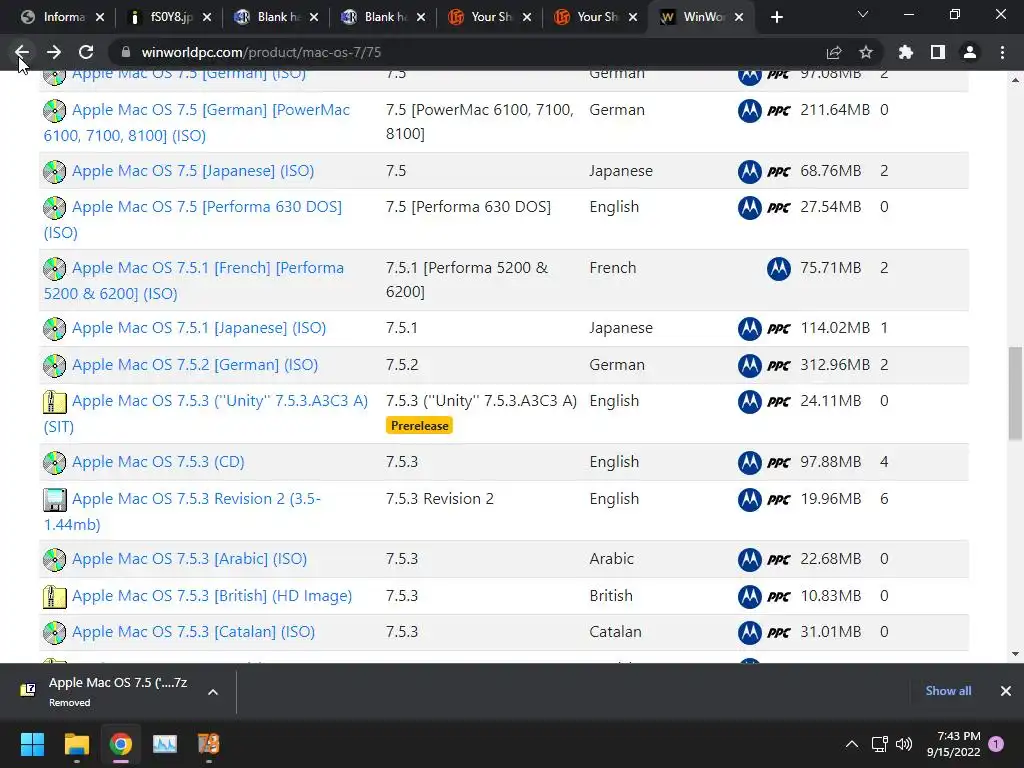The image size is (1024, 768).
Task: Open File Explorer from taskbar
Action: [x=76, y=744]
